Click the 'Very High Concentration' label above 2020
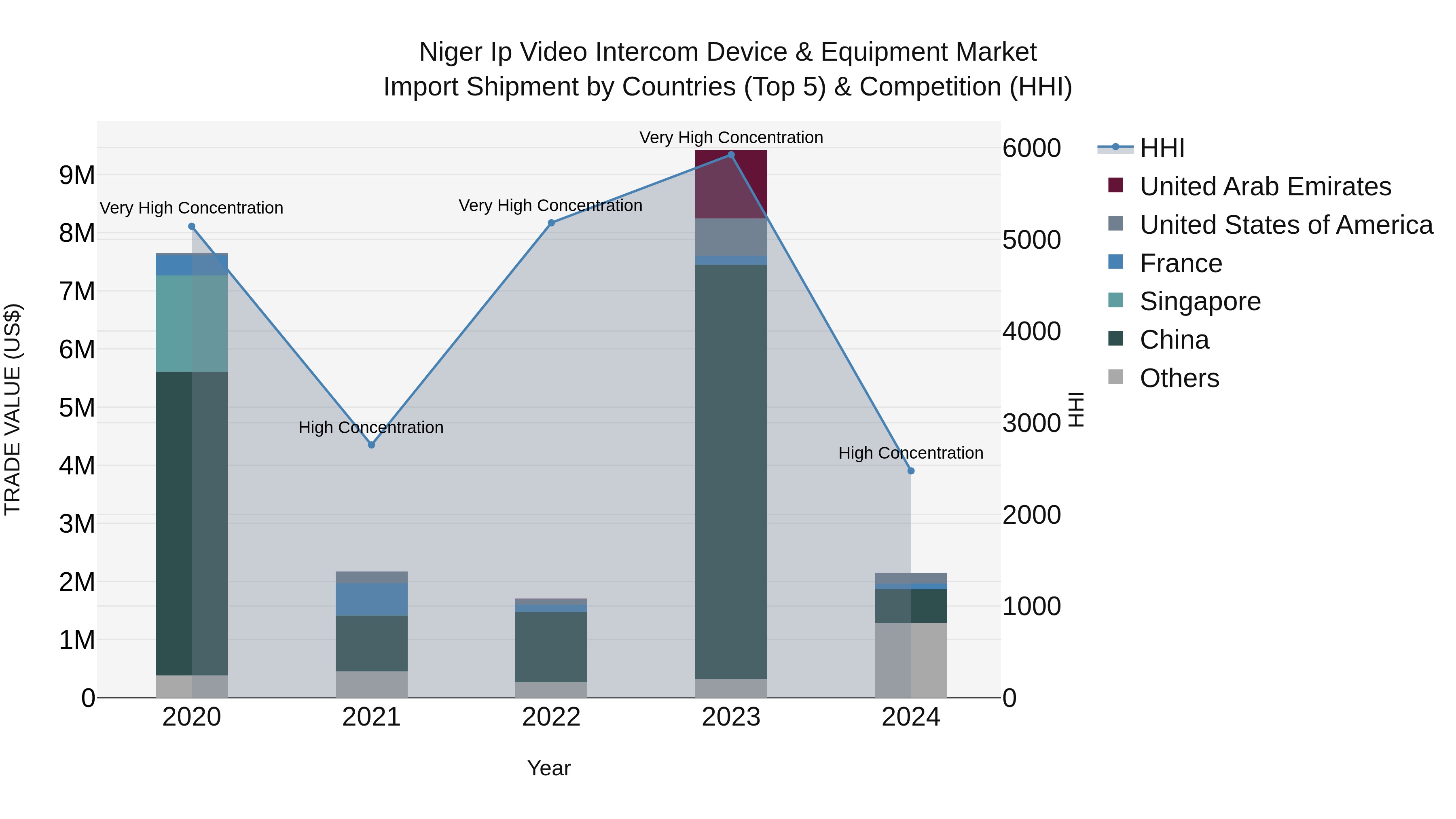The height and width of the screenshot is (819, 1456). (192, 208)
